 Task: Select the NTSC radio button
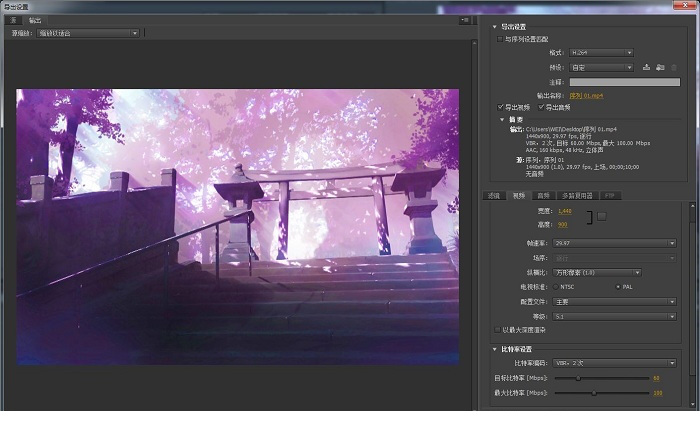pyautogui.click(x=556, y=287)
